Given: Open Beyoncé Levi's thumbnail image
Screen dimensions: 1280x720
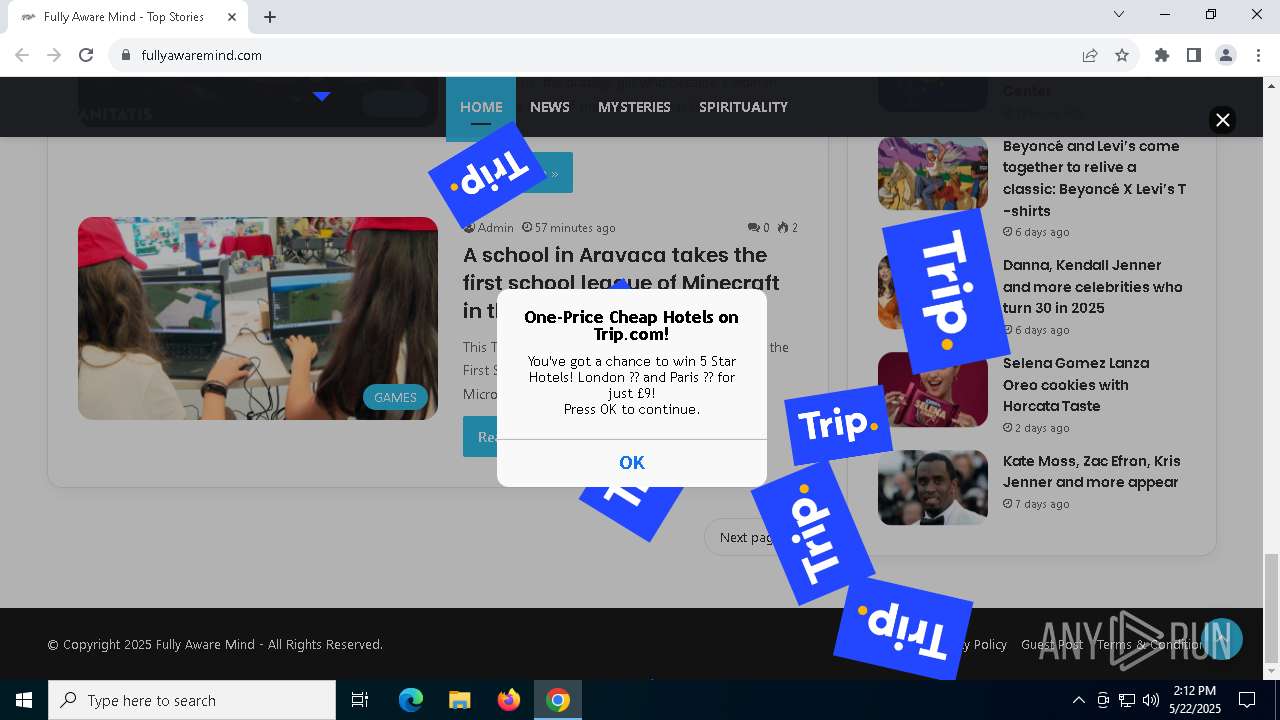Looking at the screenshot, I should (933, 173).
